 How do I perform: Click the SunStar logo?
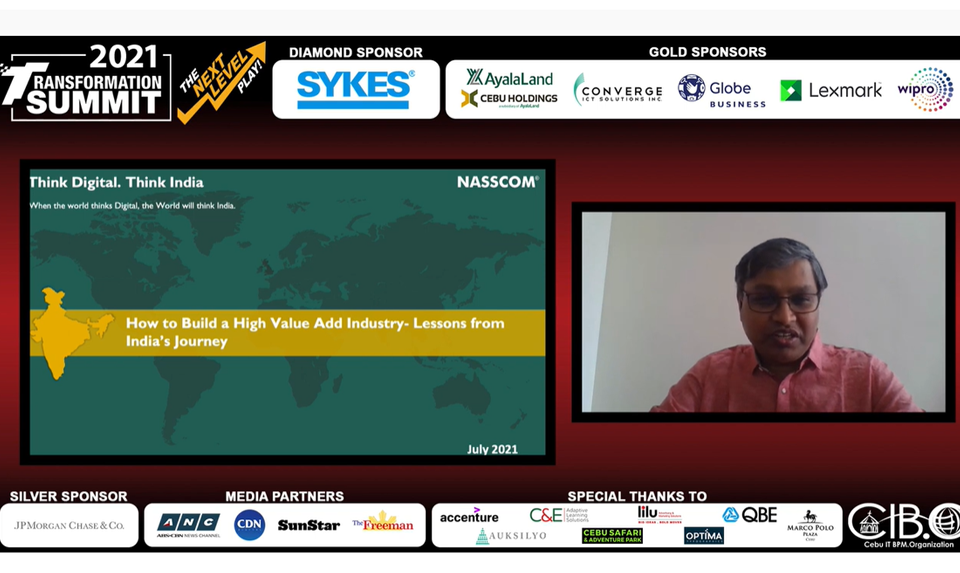tap(309, 525)
